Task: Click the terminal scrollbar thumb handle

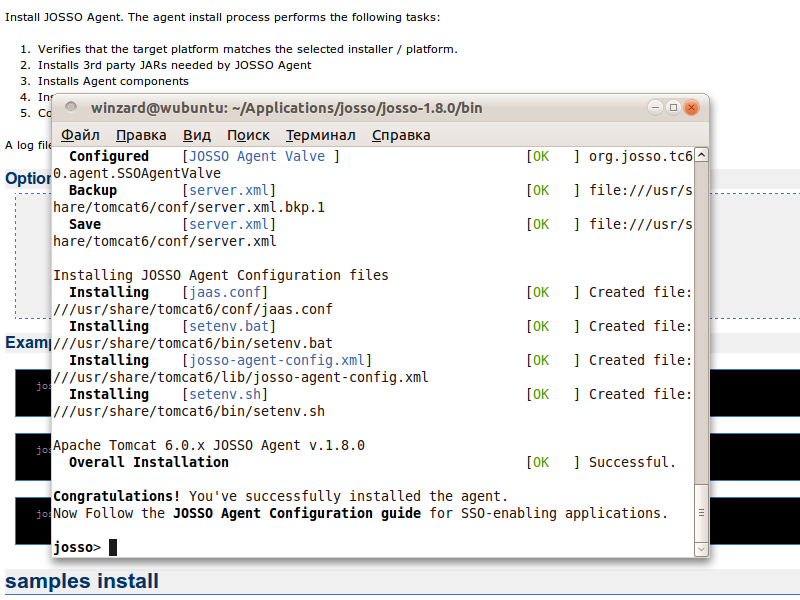Action: click(x=702, y=513)
